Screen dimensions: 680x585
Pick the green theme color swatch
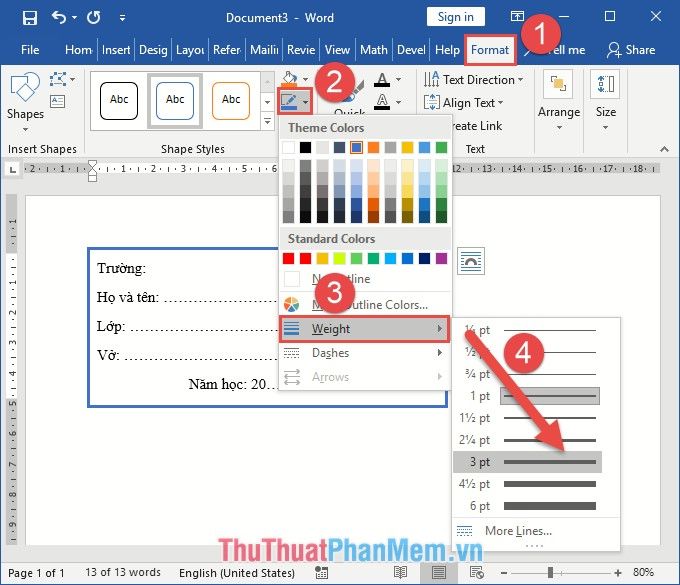tap(441, 147)
